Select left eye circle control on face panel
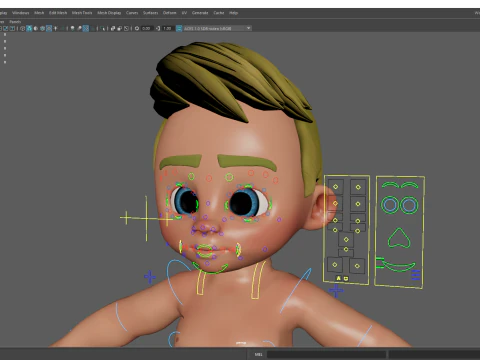 pos(390,205)
